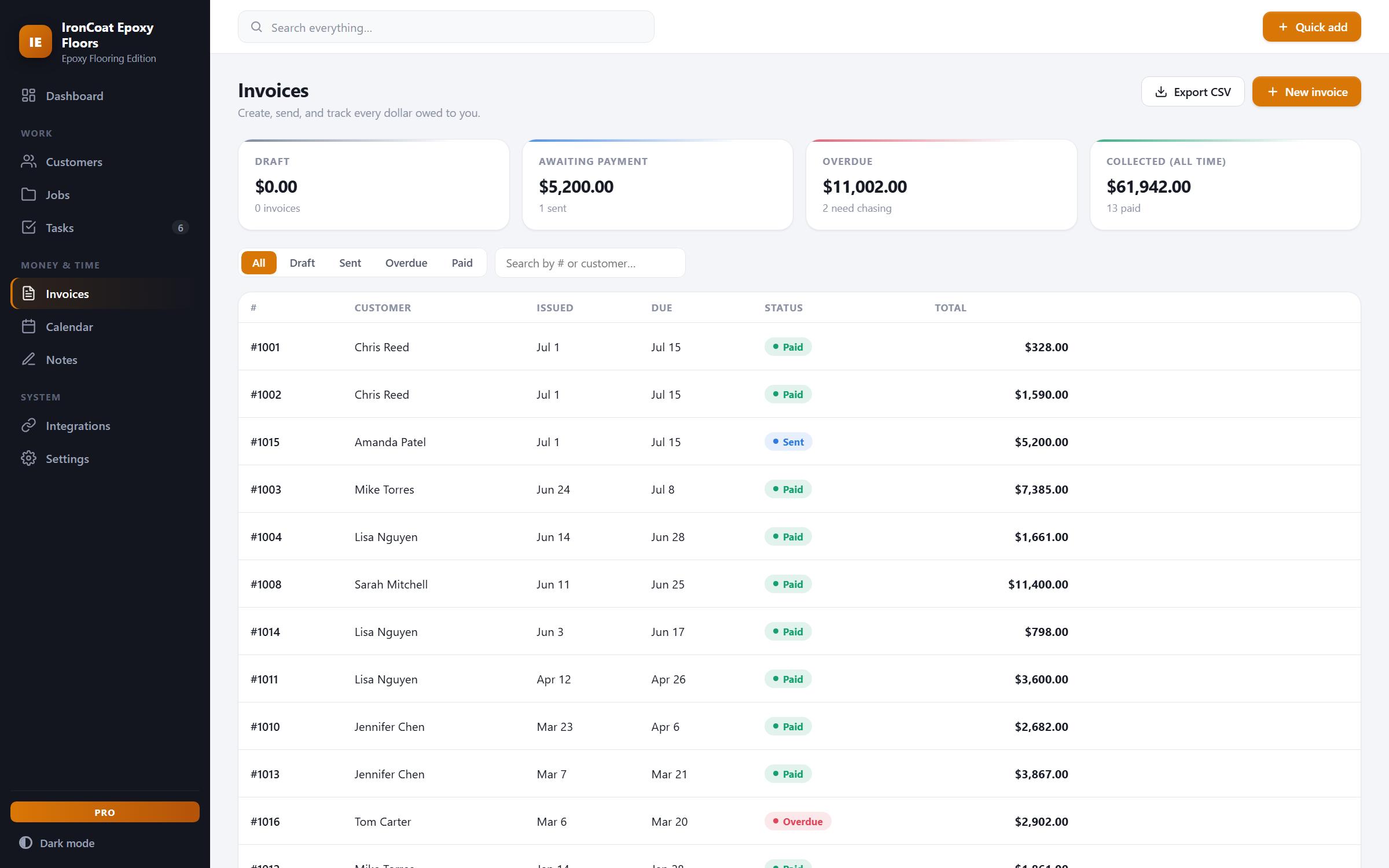Open the Collected (All Time) card
The image size is (1389, 868).
pyautogui.click(x=1225, y=185)
